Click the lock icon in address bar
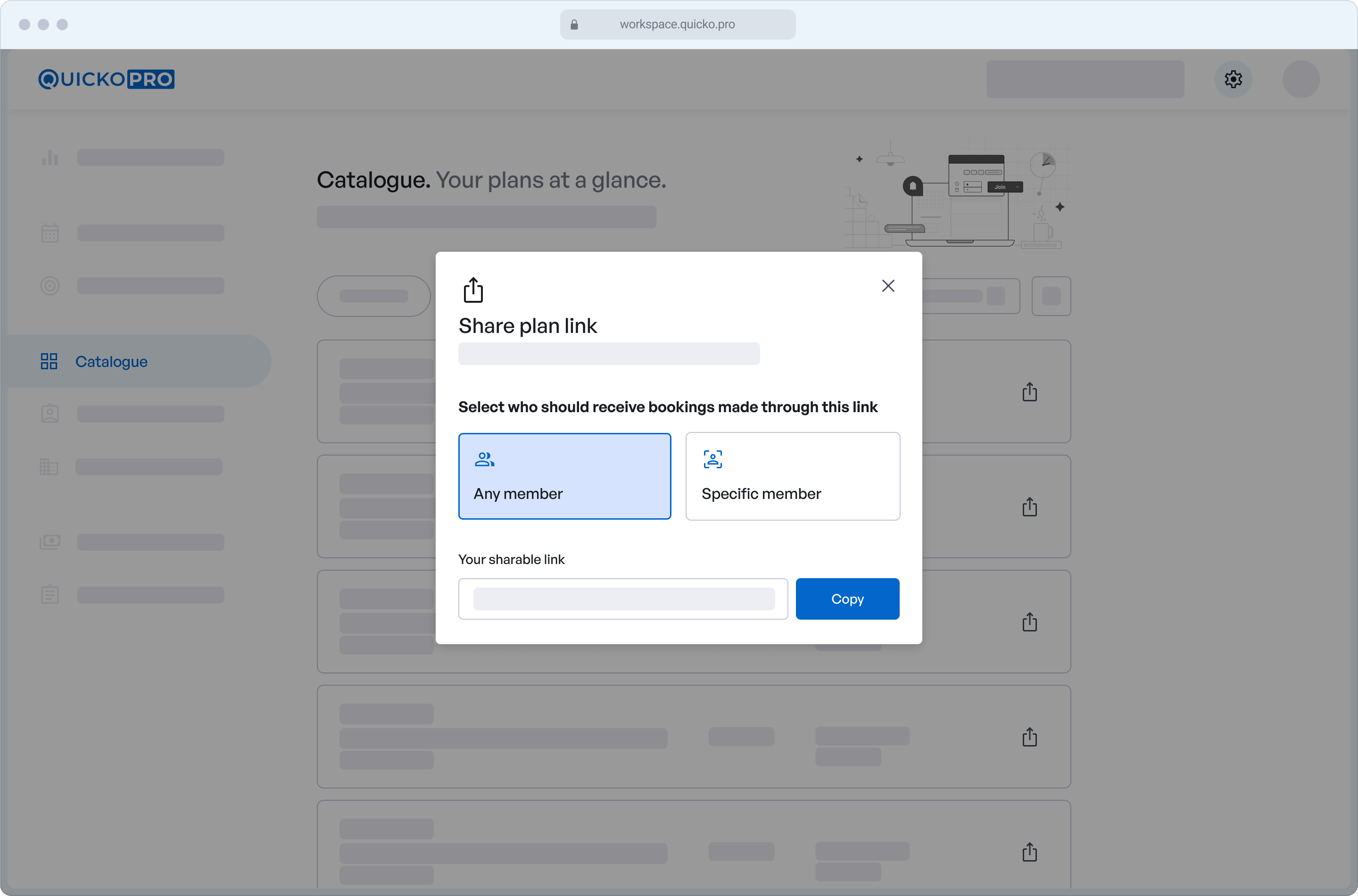1358x896 pixels. (574, 25)
